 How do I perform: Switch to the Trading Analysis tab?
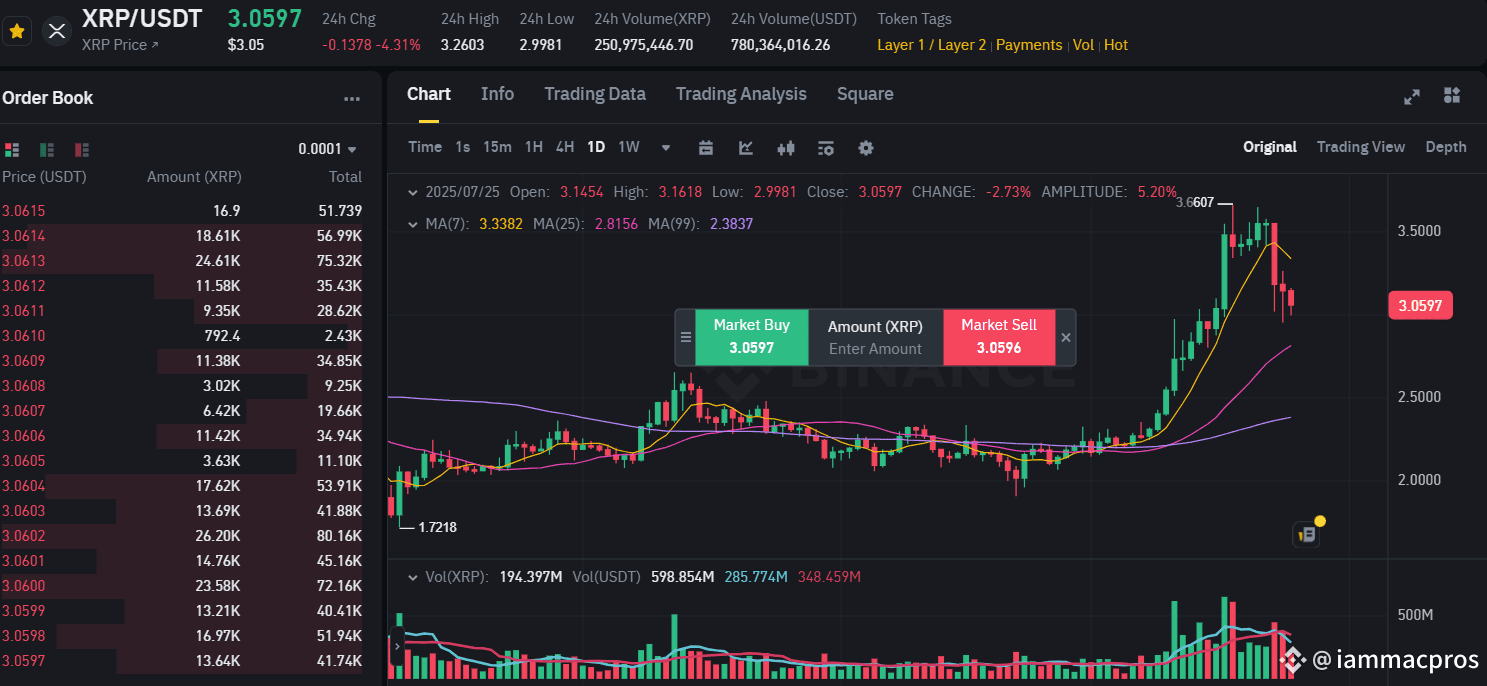741,94
